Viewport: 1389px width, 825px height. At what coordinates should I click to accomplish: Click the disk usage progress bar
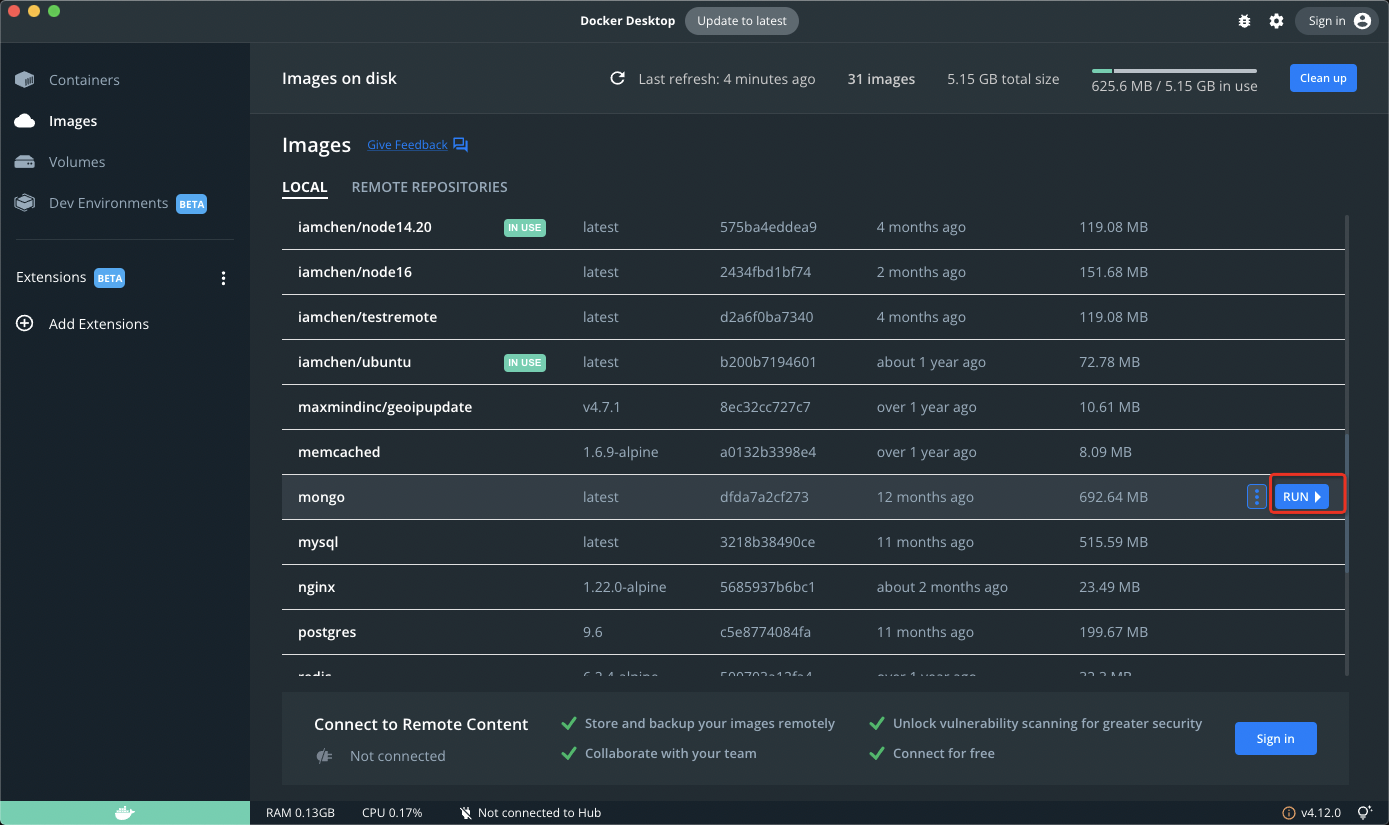pos(1174,71)
